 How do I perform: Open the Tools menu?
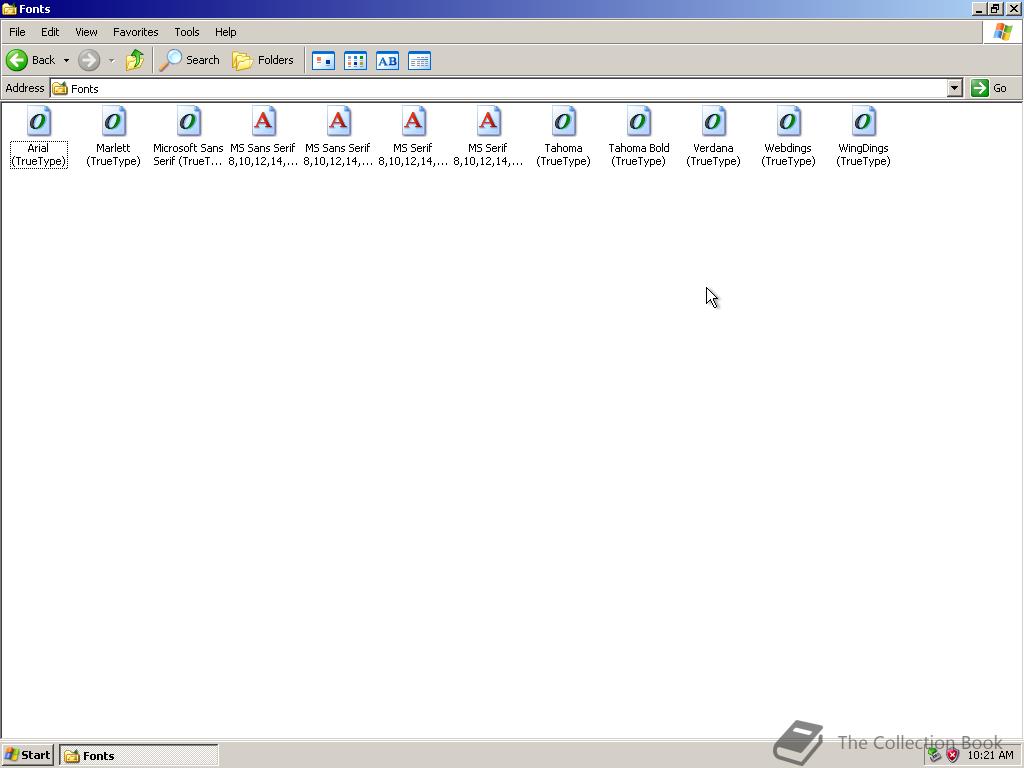[x=187, y=32]
